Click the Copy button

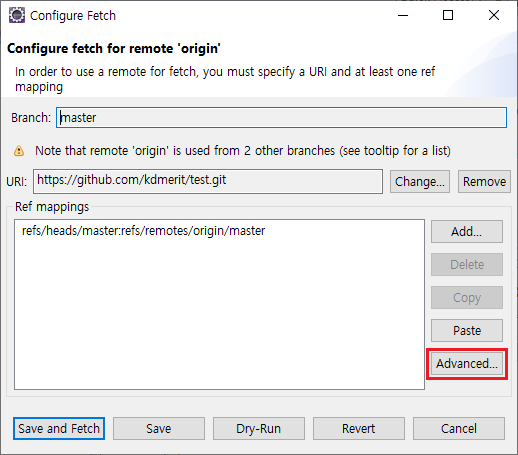467,298
